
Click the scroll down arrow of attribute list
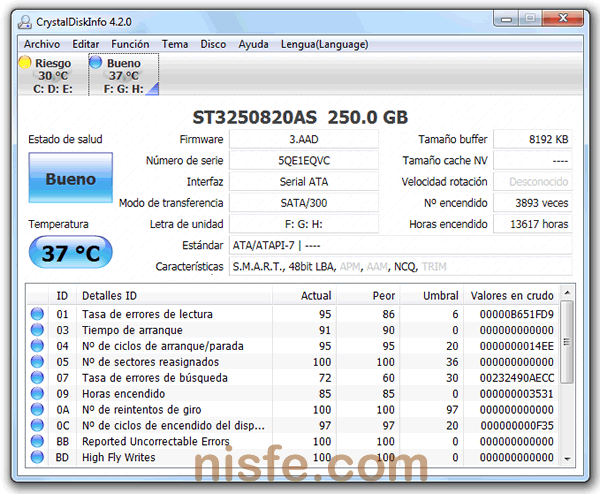[567, 458]
